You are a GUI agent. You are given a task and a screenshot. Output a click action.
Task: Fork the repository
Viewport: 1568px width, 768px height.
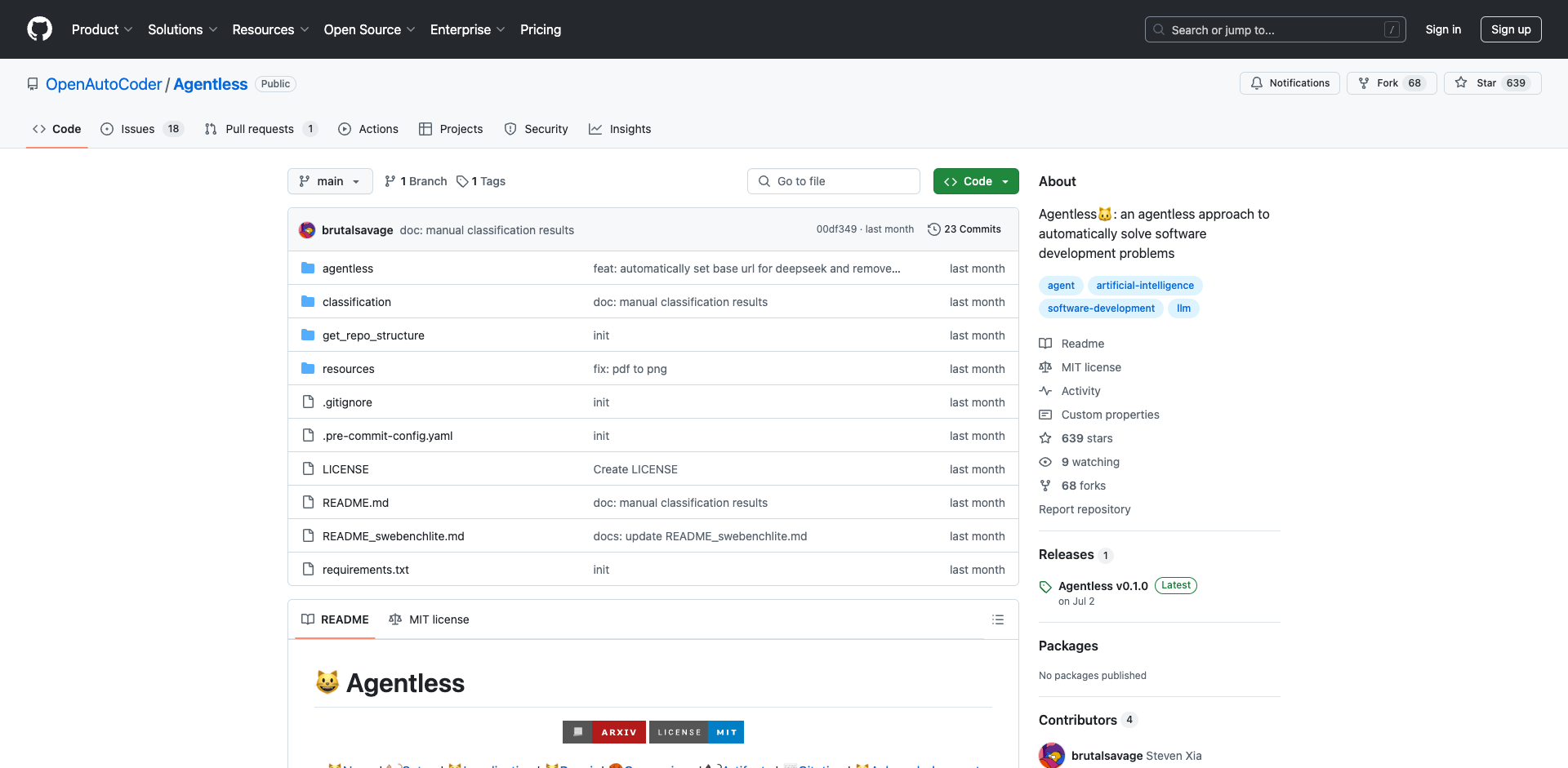tap(1392, 83)
